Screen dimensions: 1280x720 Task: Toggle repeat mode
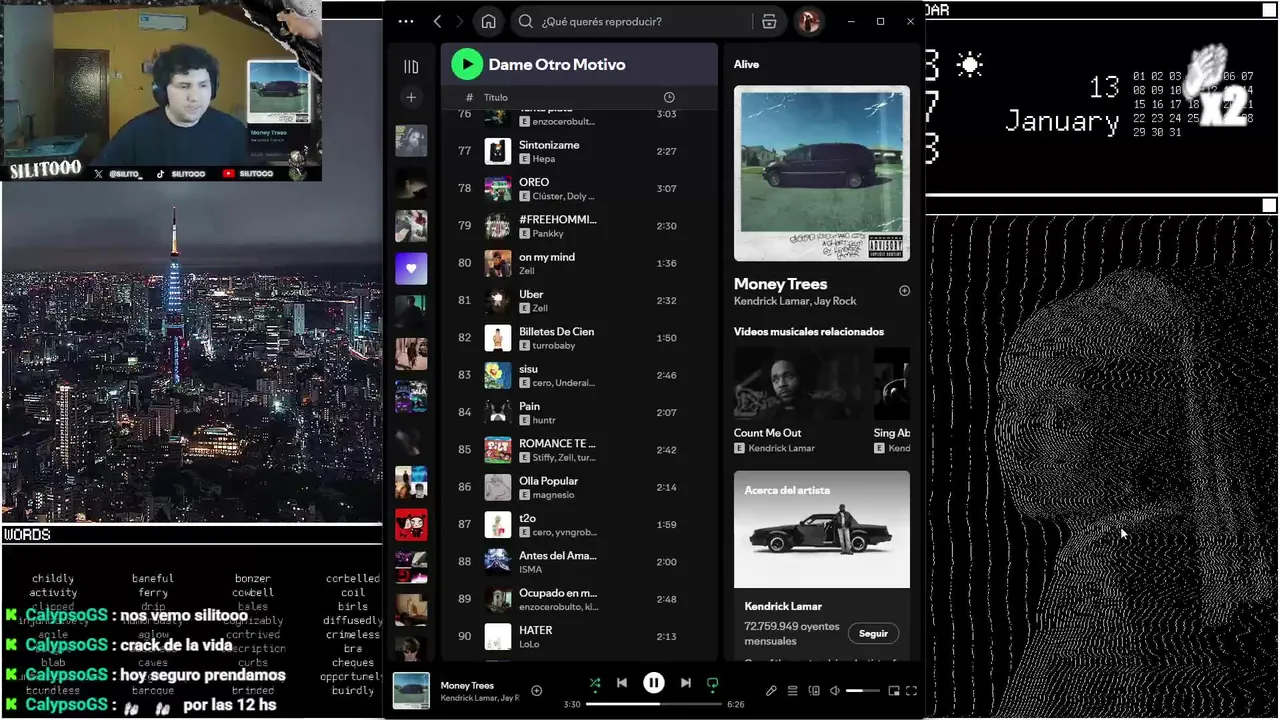click(712, 683)
